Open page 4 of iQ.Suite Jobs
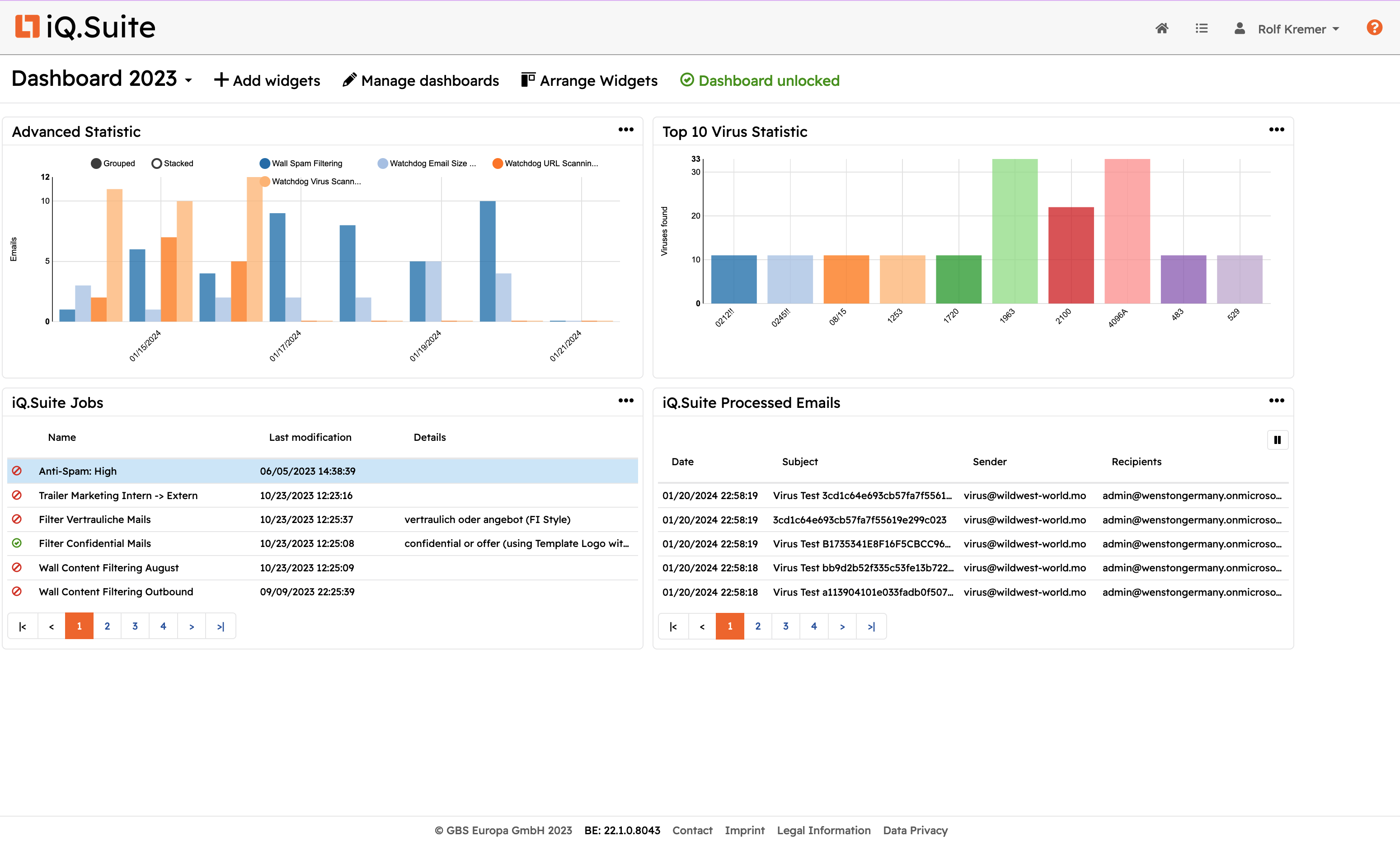 click(x=163, y=626)
